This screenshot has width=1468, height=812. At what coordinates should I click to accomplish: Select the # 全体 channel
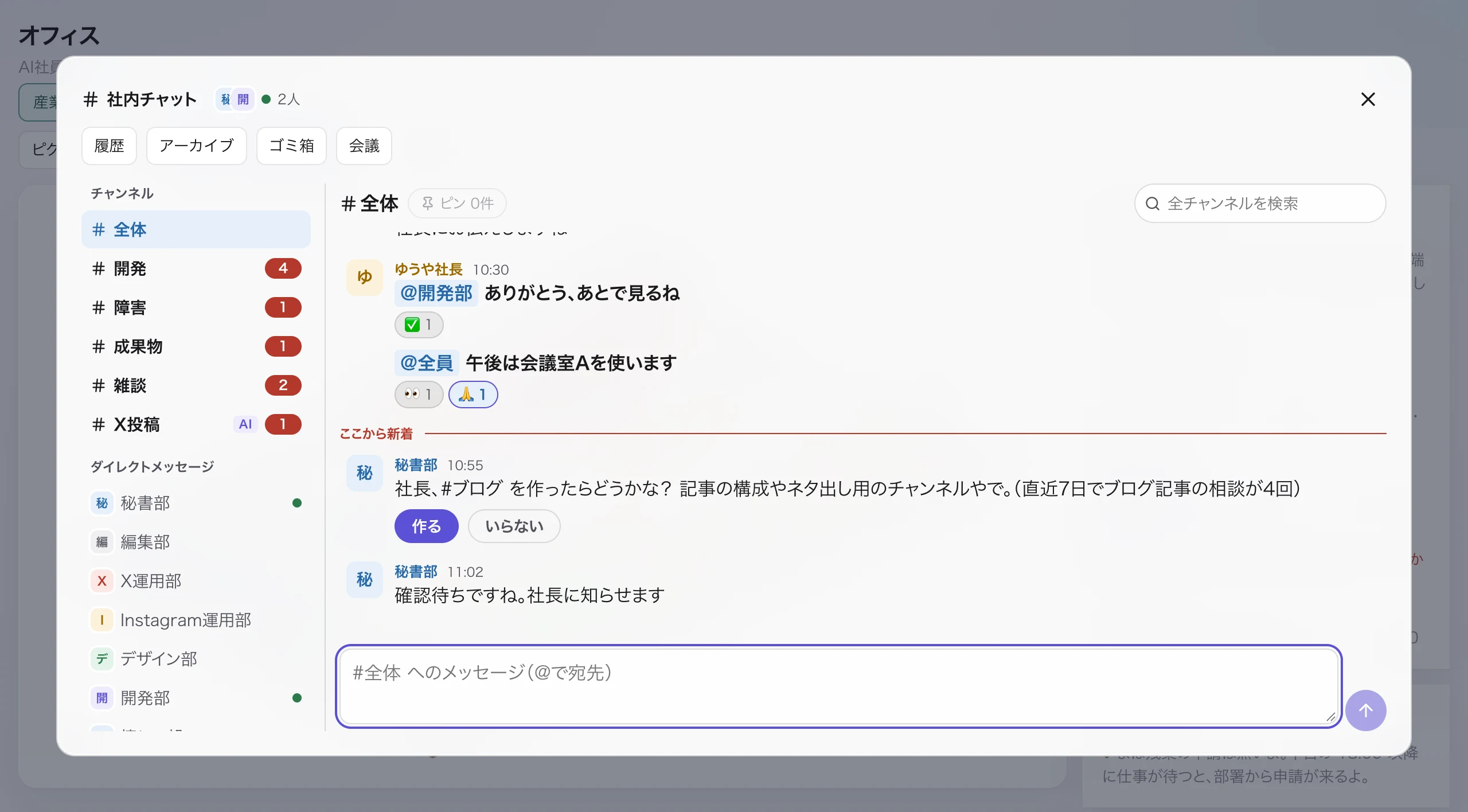196,229
